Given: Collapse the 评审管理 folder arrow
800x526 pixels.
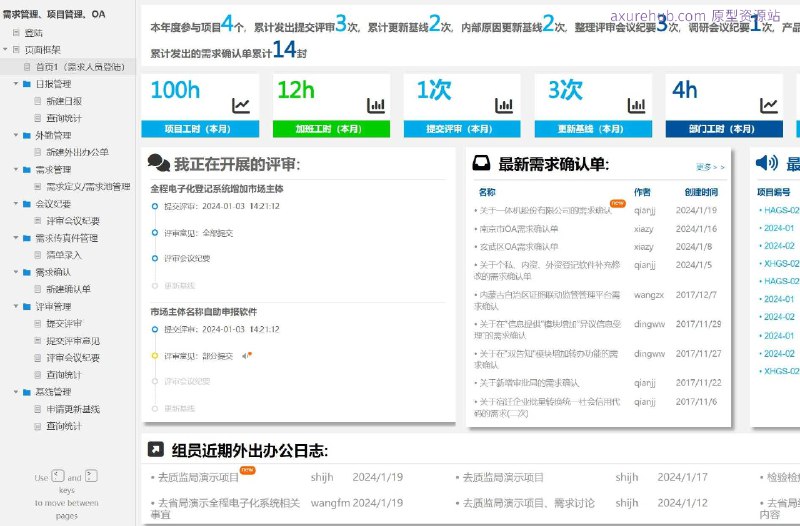Looking at the screenshot, I should 16,306.
